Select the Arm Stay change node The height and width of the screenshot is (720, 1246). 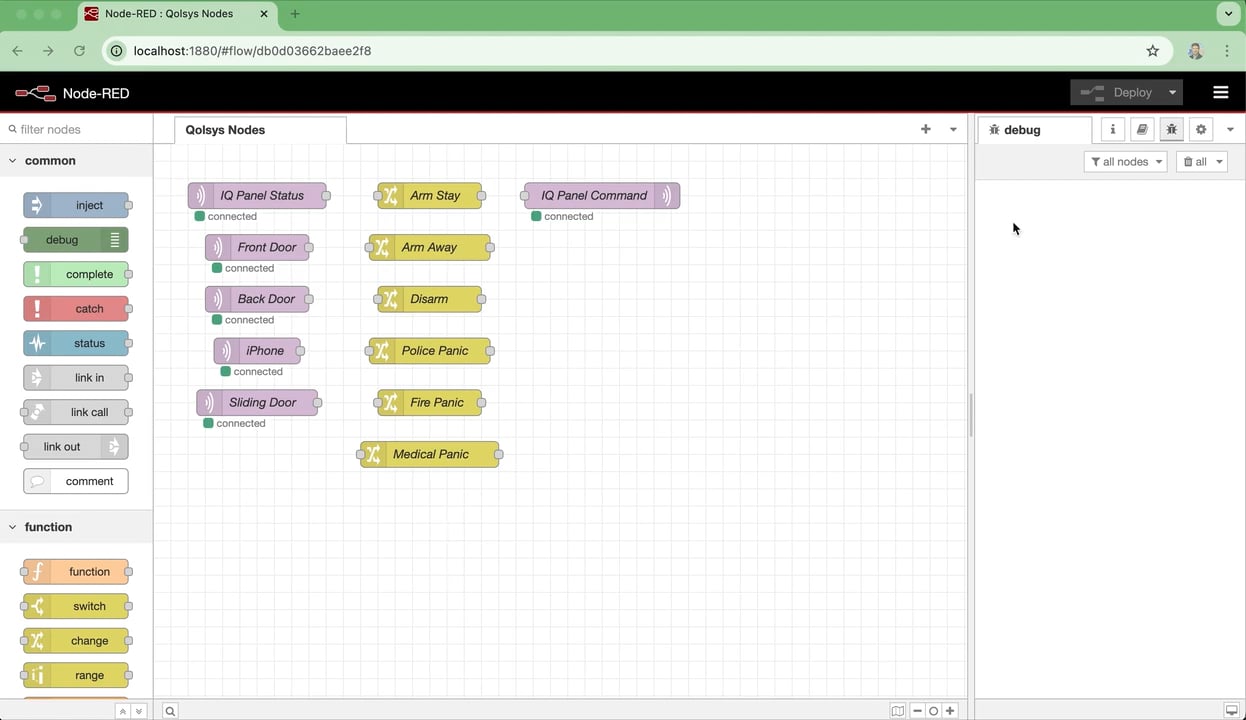[x=430, y=195]
